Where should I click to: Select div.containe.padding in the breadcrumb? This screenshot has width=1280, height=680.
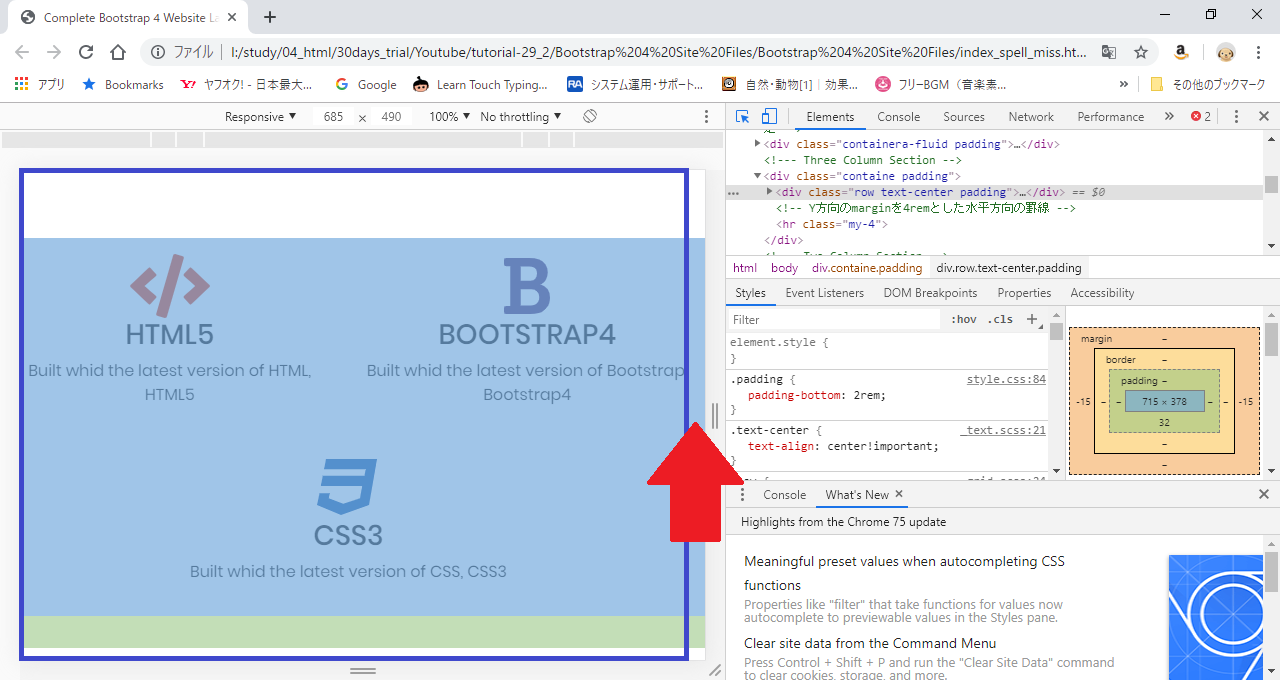(x=866, y=268)
